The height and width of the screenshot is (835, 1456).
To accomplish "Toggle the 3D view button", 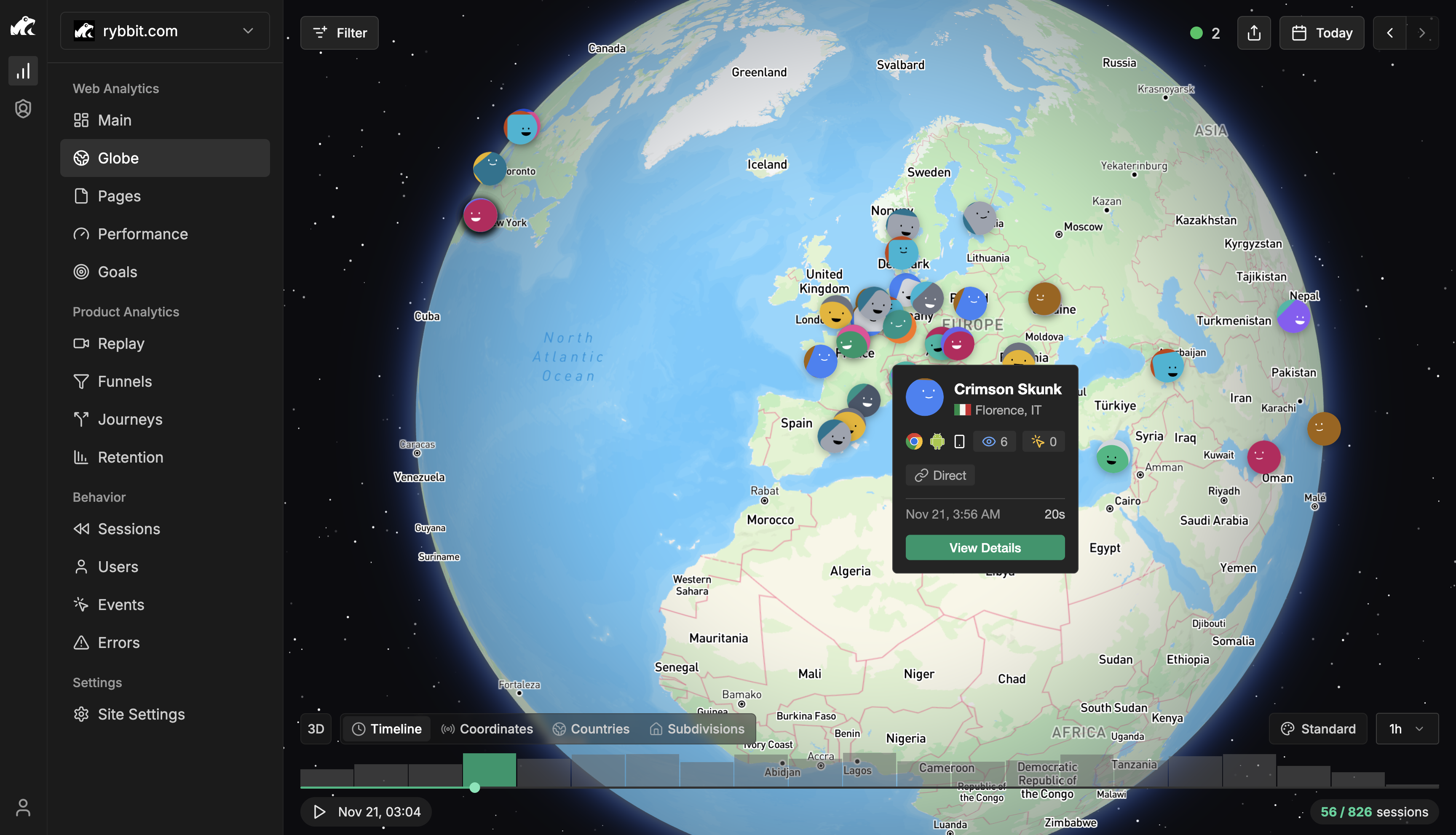I will tap(316, 729).
